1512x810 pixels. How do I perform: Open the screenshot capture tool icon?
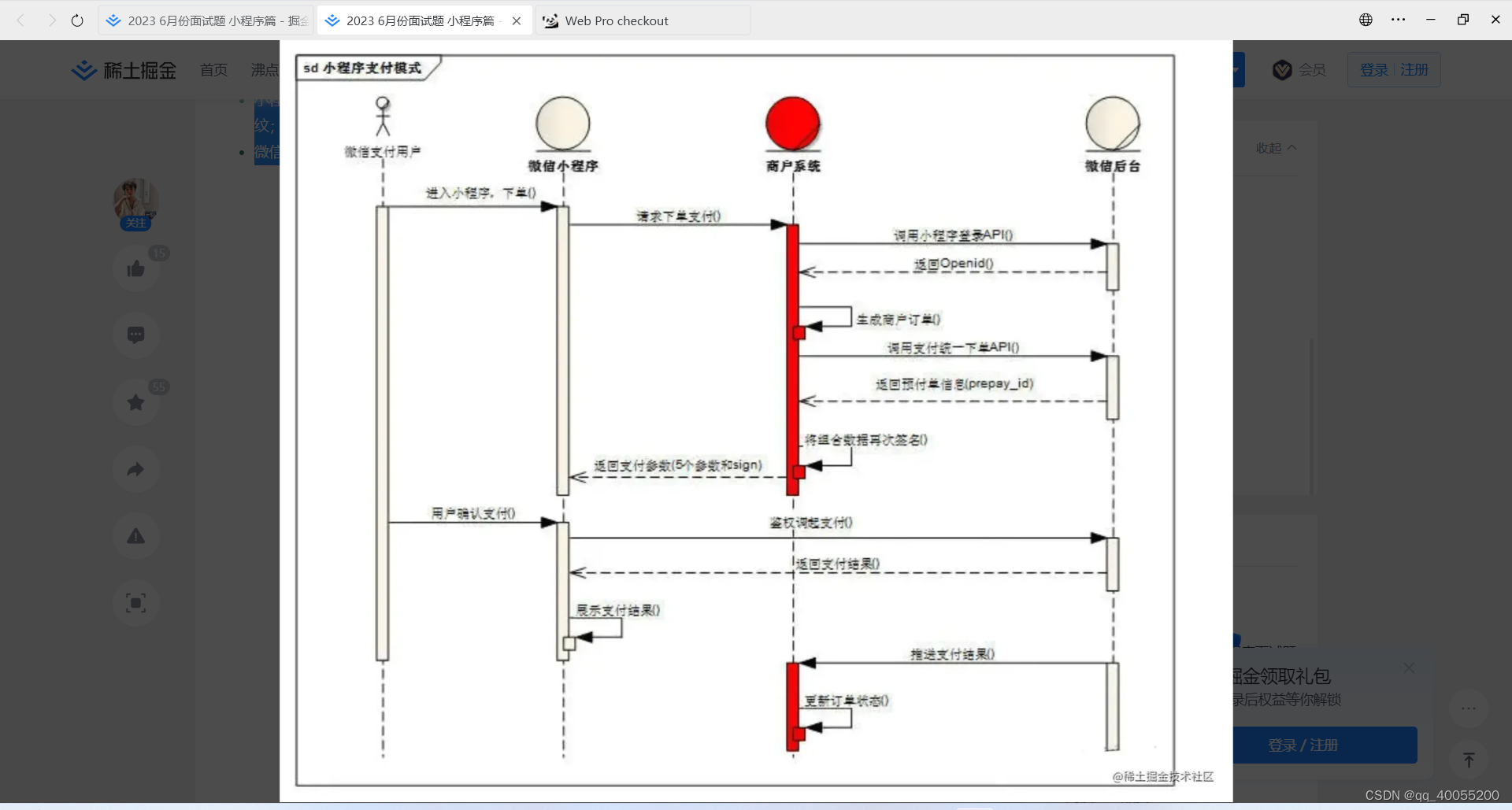pyautogui.click(x=135, y=603)
